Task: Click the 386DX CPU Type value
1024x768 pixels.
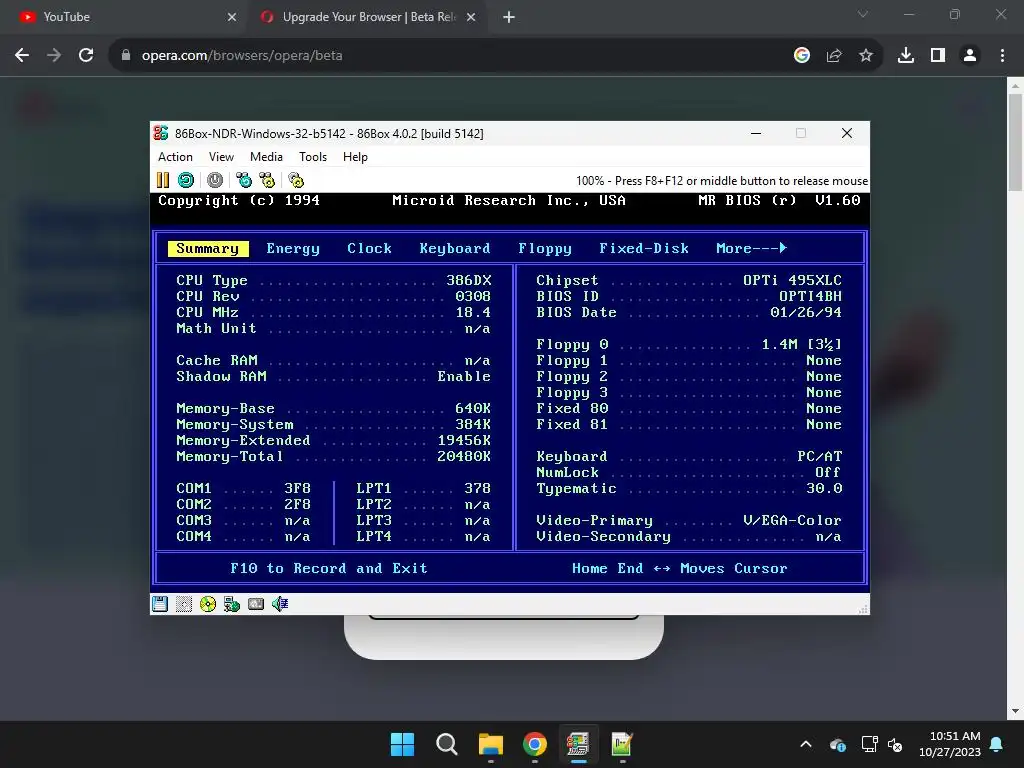Action: point(469,280)
